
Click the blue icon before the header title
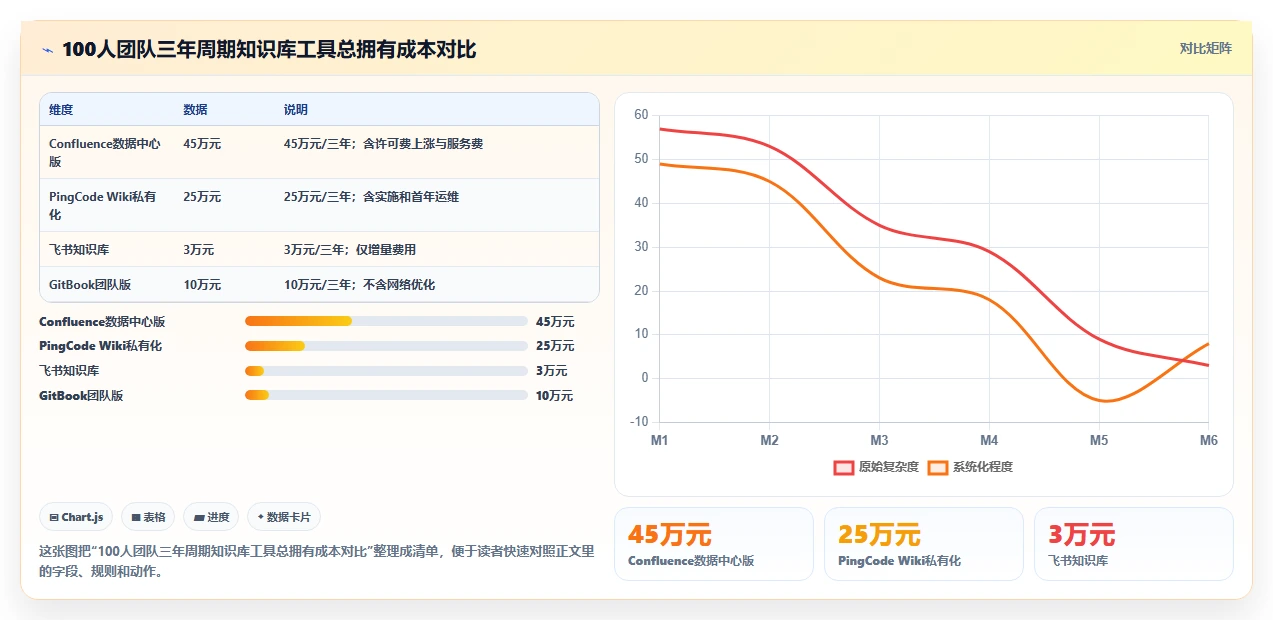point(47,49)
